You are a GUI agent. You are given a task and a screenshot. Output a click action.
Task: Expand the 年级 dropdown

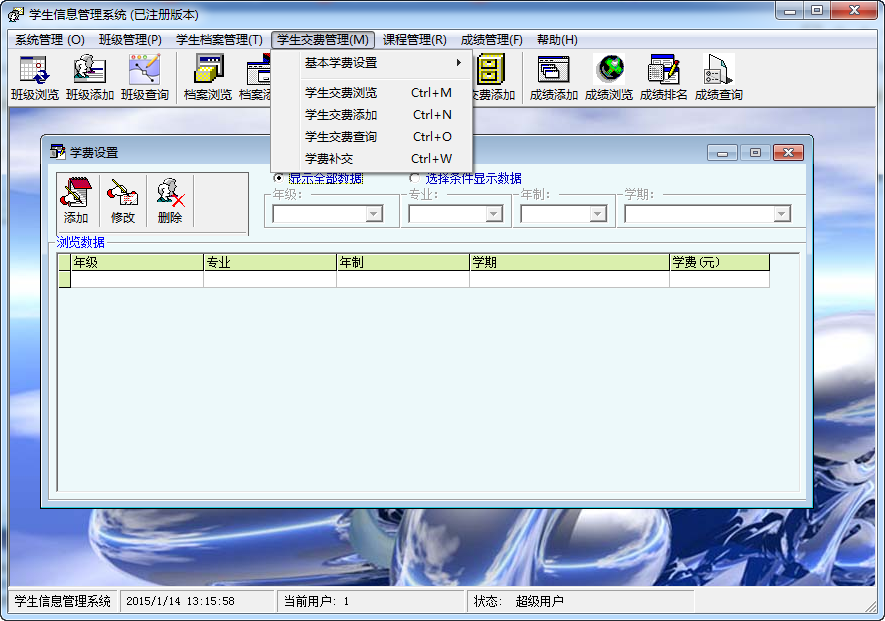coord(374,214)
